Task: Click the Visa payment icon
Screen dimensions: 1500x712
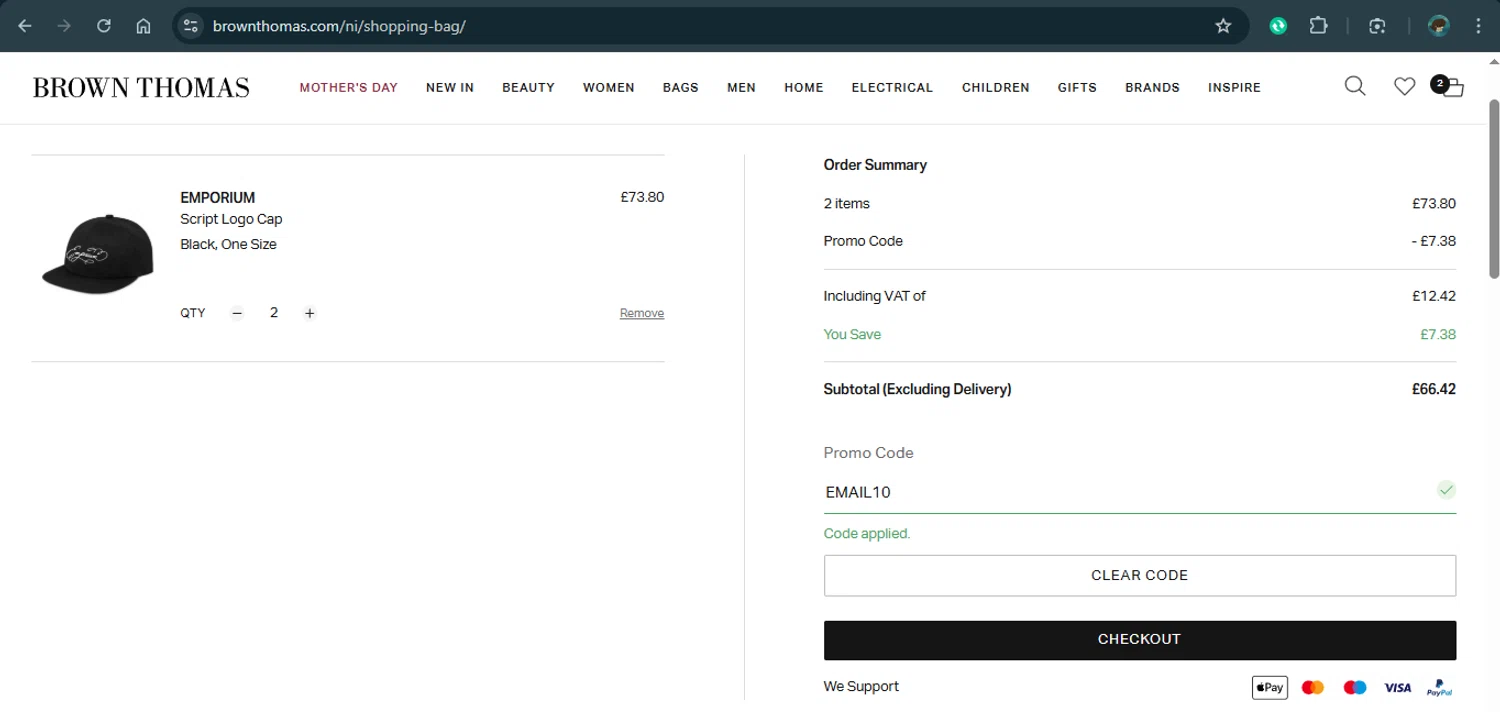Action: tap(1397, 687)
